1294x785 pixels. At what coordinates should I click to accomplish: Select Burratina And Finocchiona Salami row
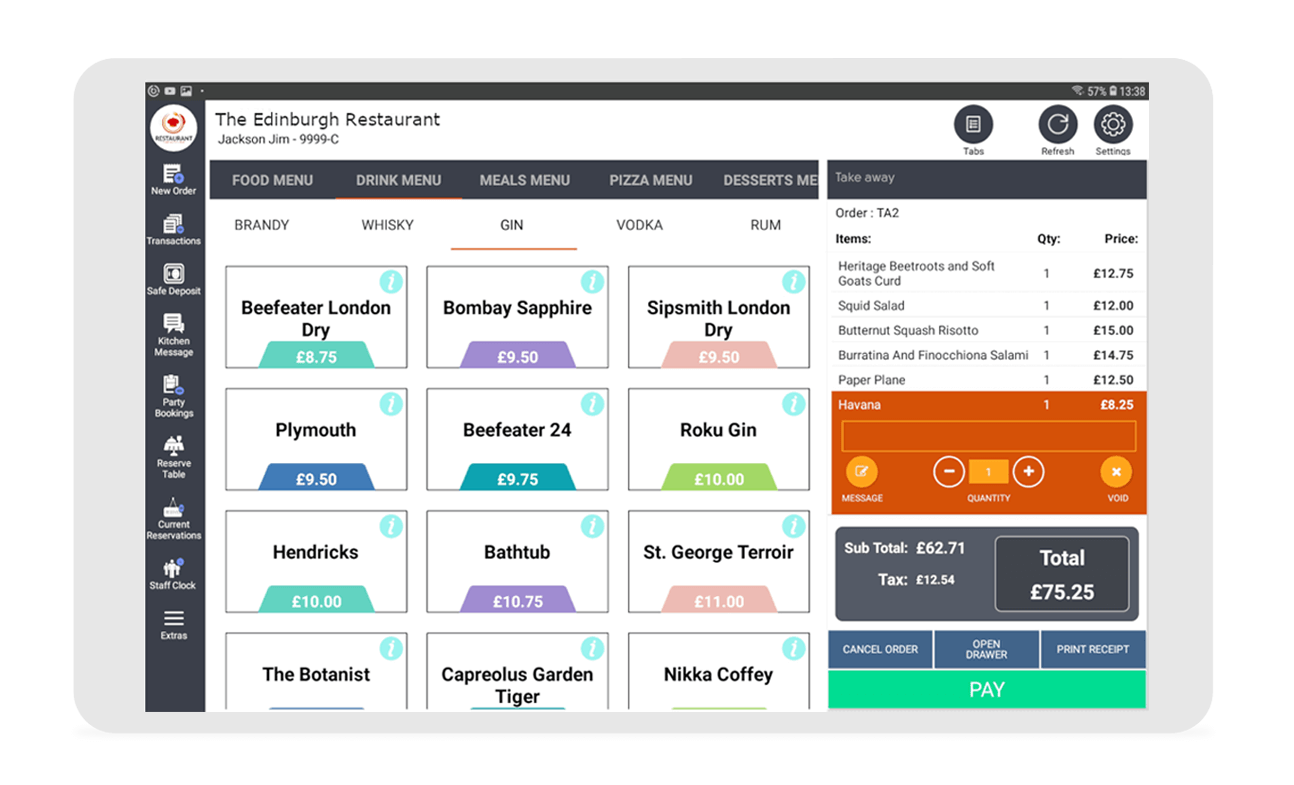pyautogui.click(x=987, y=355)
